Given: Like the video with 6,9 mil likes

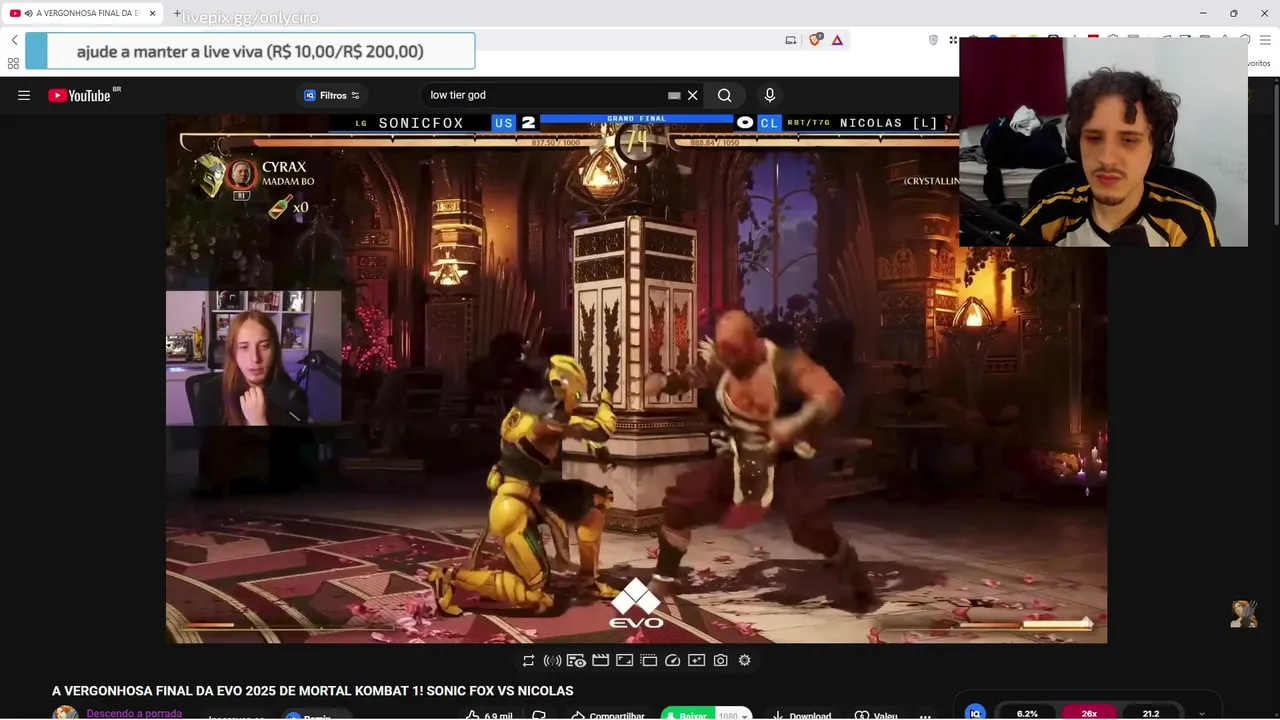Looking at the screenshot, I should click(x=489, y=715).
